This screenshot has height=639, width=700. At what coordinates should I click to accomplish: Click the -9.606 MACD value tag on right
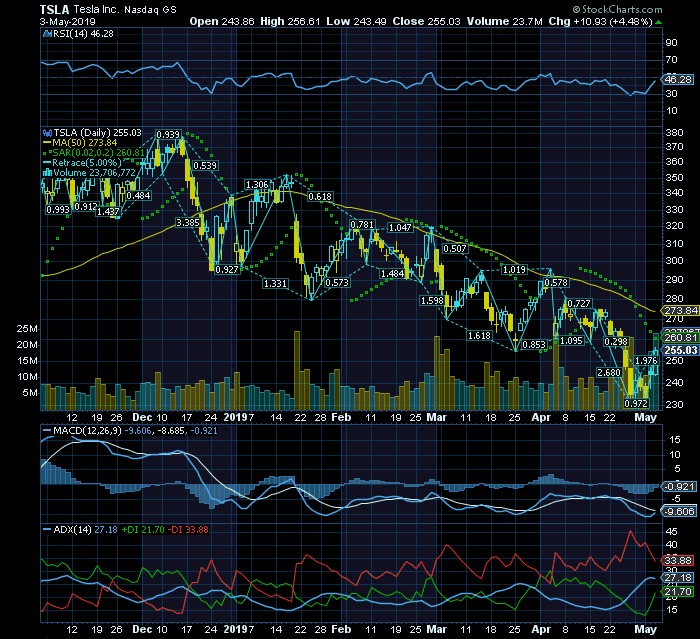(679, 512)
